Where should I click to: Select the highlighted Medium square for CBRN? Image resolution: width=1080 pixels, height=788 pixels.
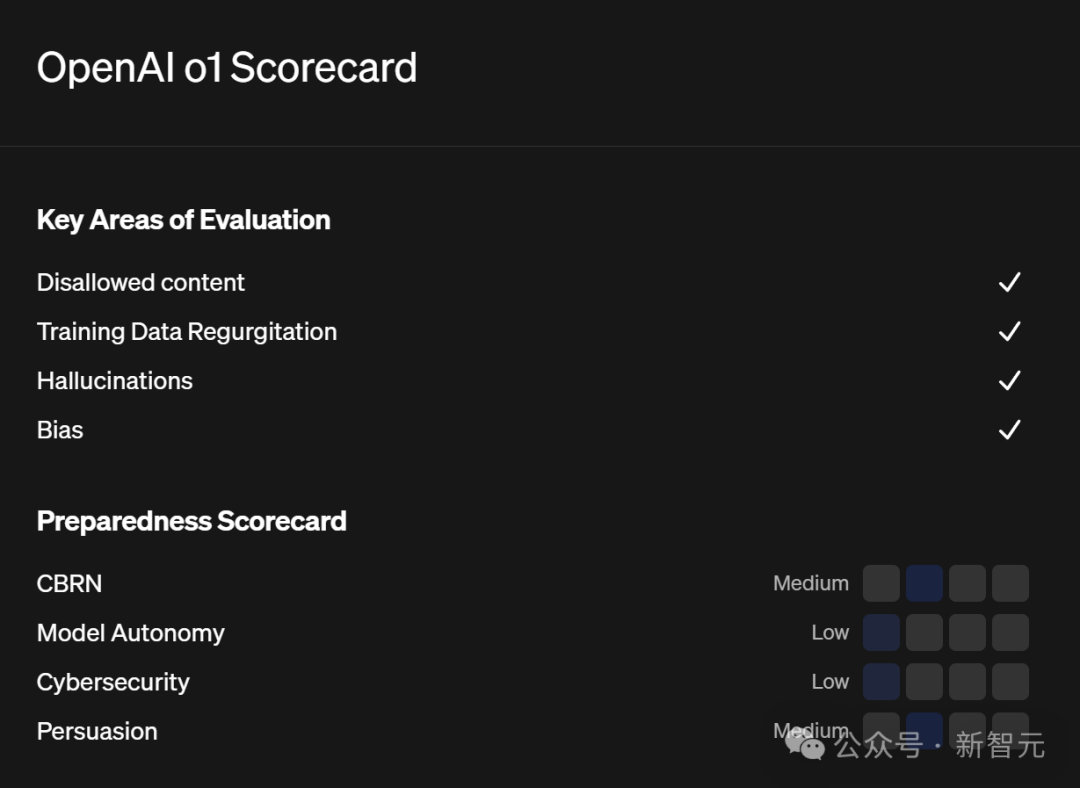point(924,583)
